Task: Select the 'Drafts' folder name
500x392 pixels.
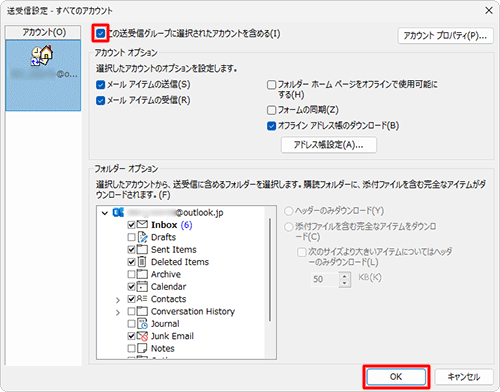Action: click(x=163, y=237)
